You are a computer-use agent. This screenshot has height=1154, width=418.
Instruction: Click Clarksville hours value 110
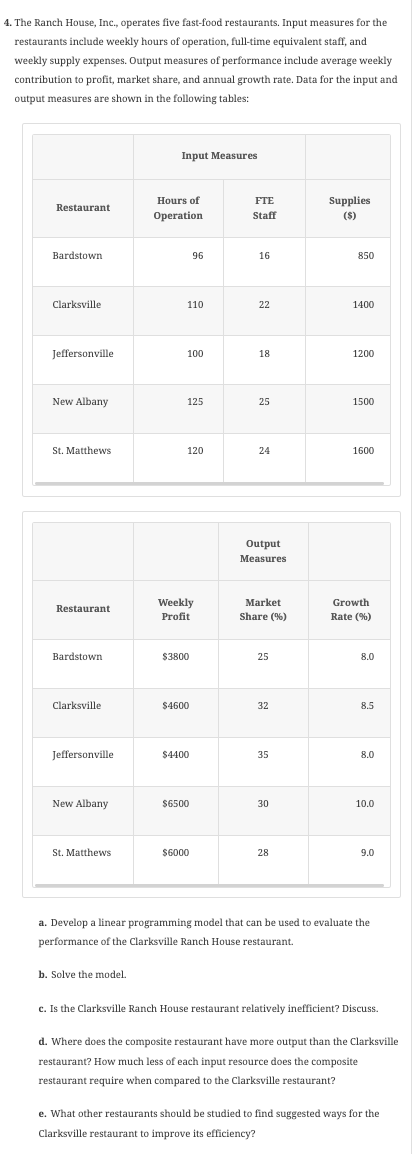195,305
